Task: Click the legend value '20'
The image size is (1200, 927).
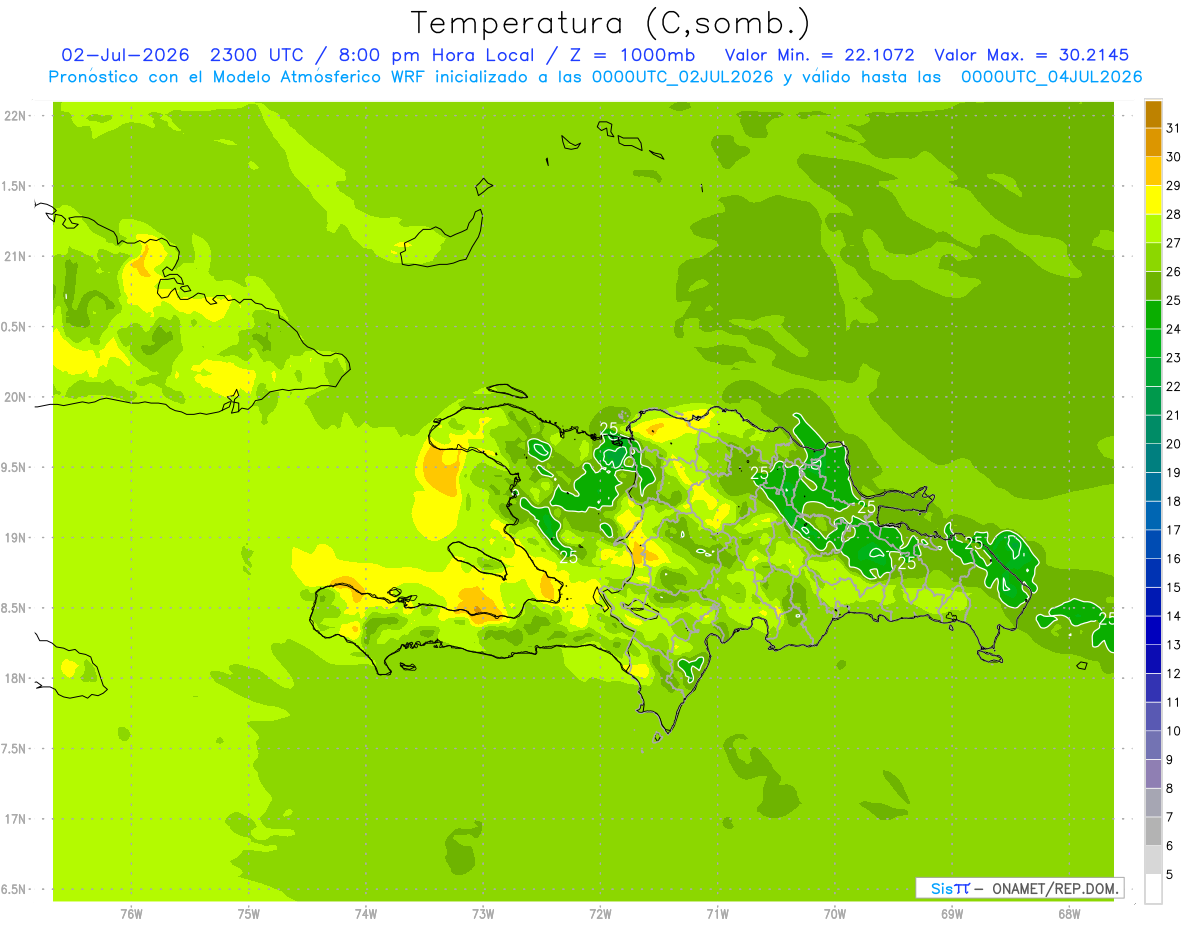Action: coord(1174,444)
